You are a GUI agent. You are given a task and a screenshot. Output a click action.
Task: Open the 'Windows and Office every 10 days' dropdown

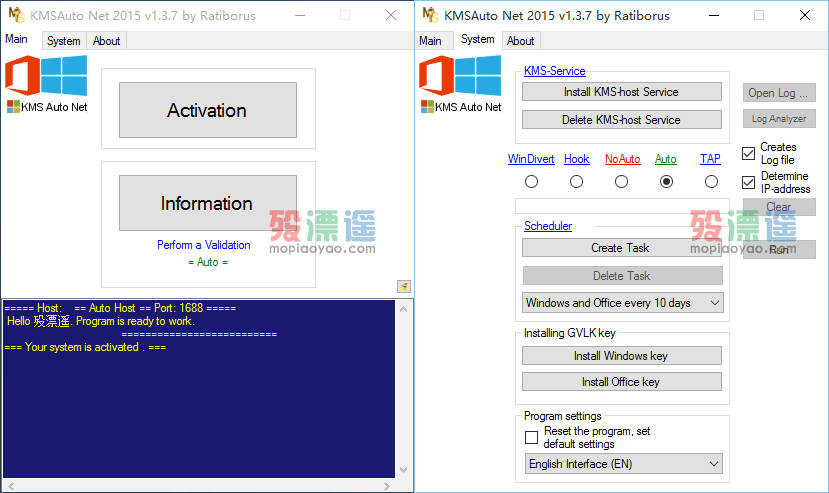pyautogui.click(x=622, y=303)
